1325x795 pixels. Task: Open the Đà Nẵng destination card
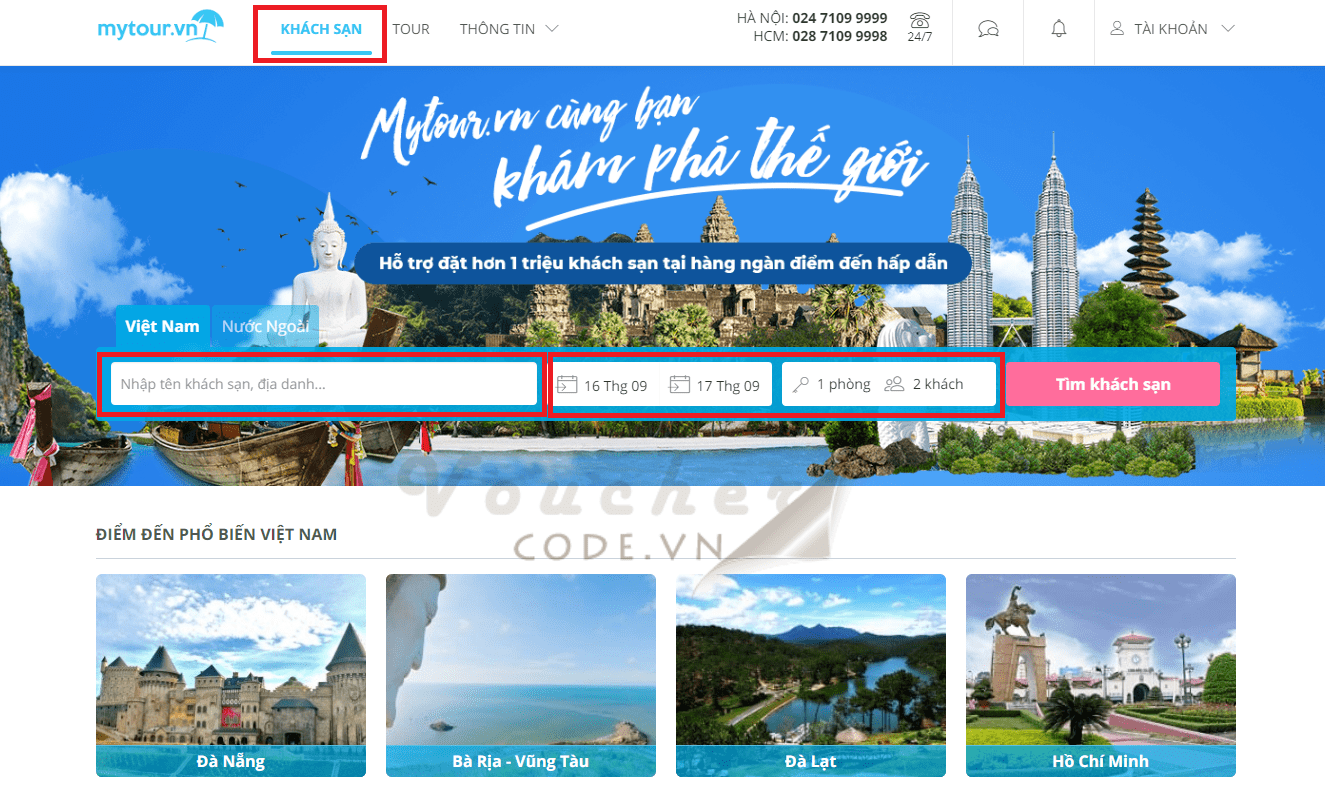231,675
